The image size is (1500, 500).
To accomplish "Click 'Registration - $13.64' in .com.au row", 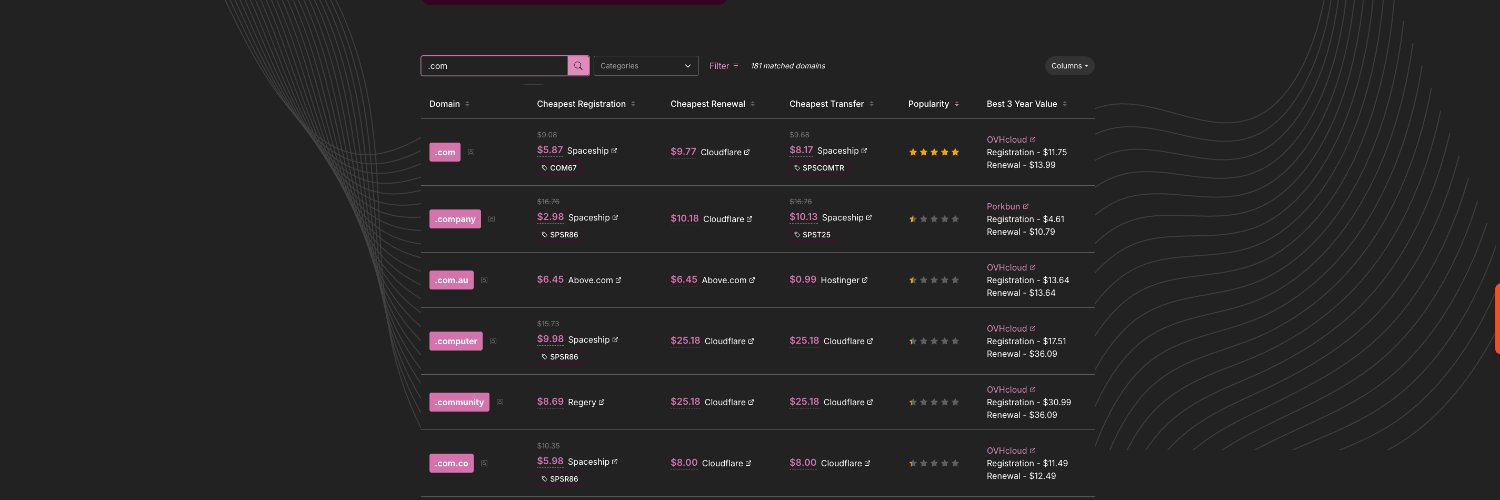I will tap(1028, 280).
